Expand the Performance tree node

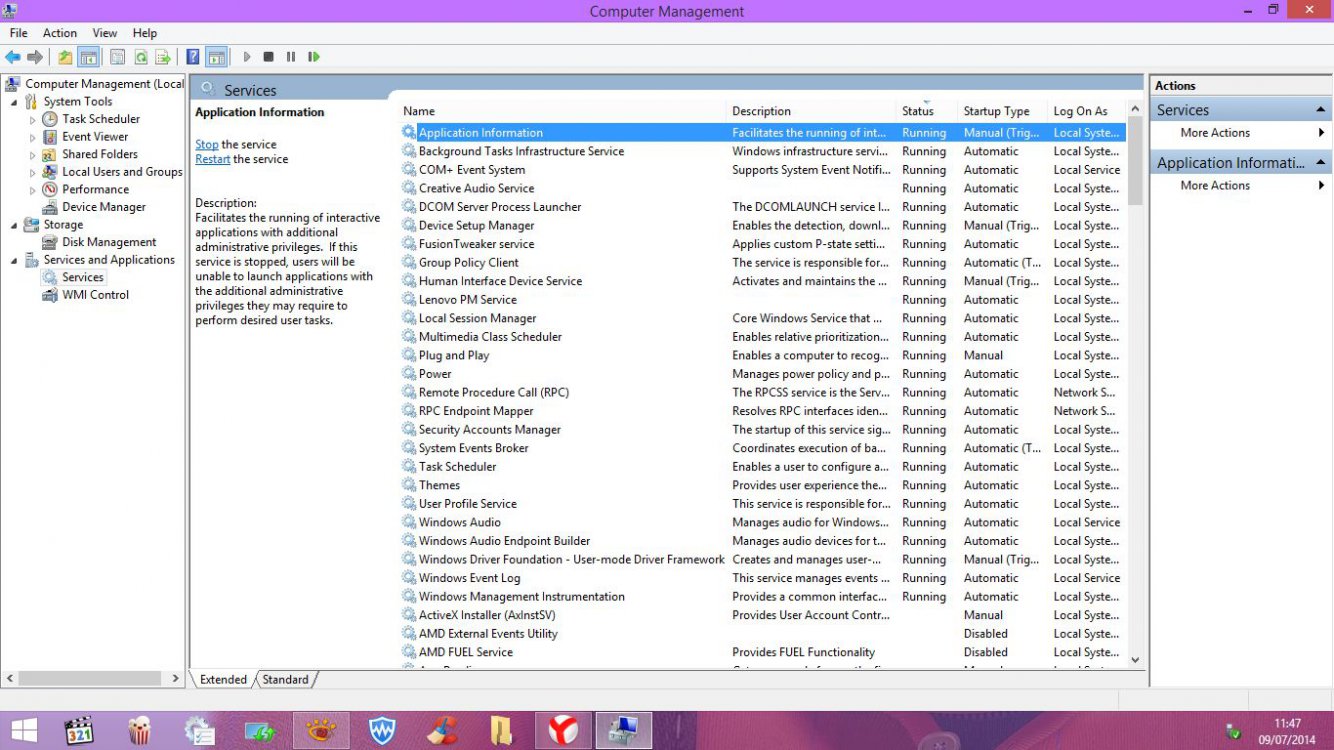(x=32, y=190)
